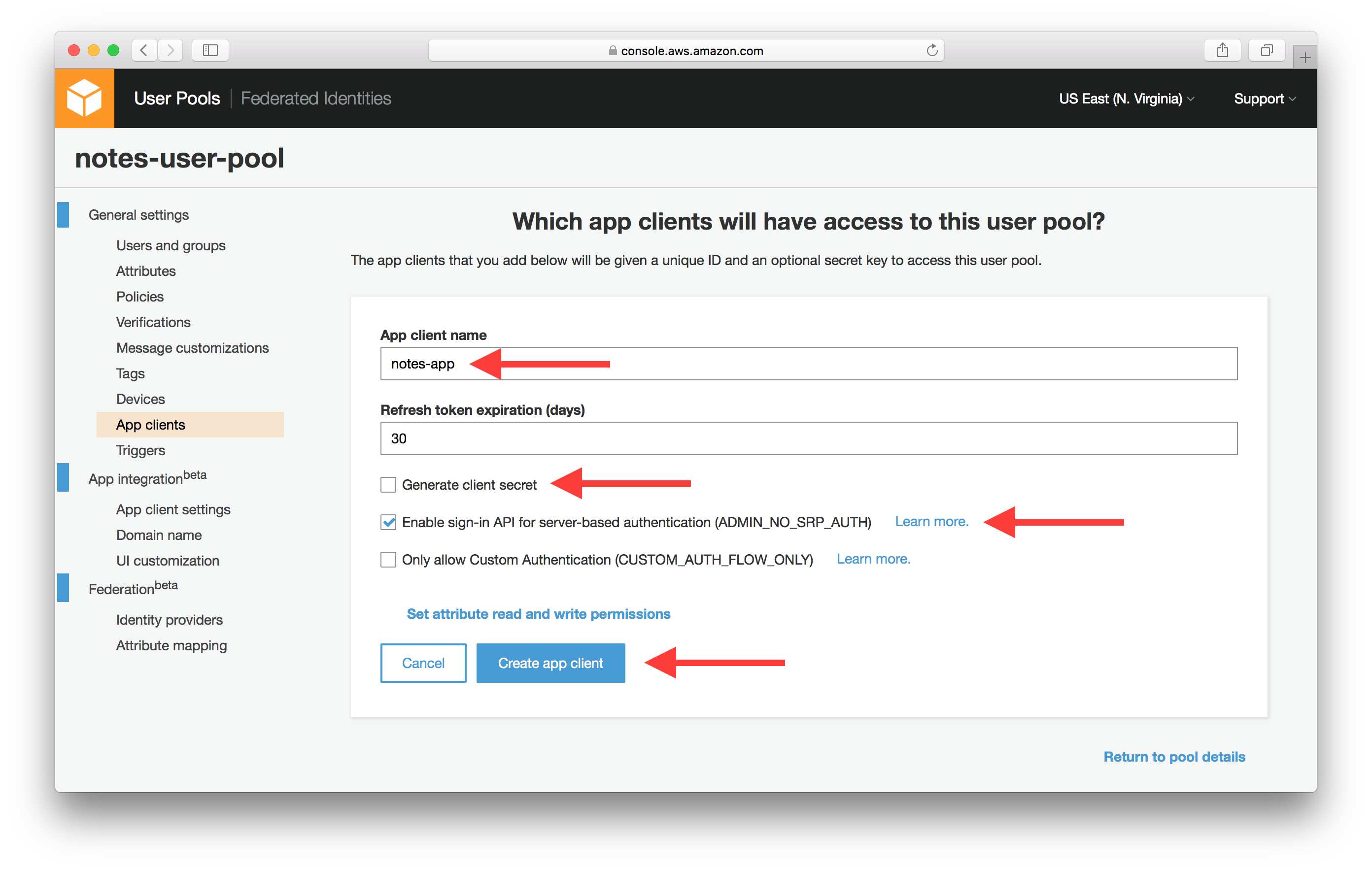Screen dimensions: 1372x871
Task: Enable the Generate client secret checkbox
Action: [x=388, y=485]
